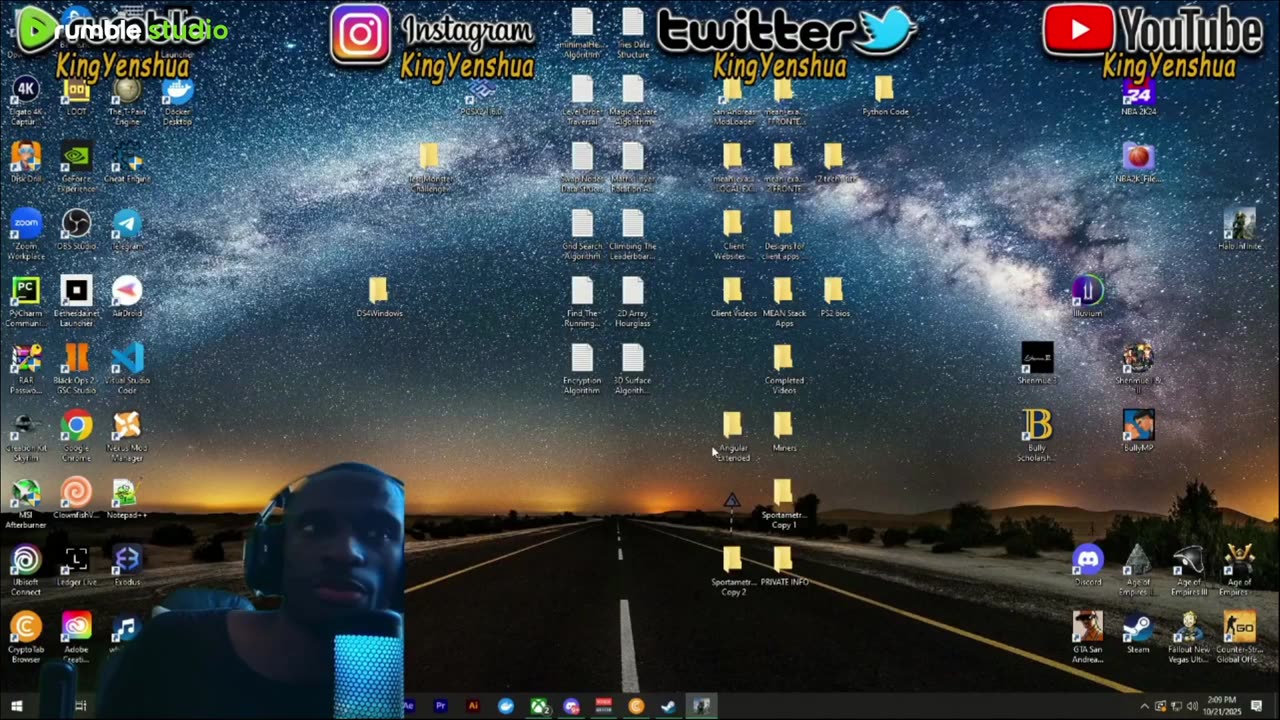Select Fallout New Vegas Ultimate icon

pyautogui.click(x=1188, y=637)
